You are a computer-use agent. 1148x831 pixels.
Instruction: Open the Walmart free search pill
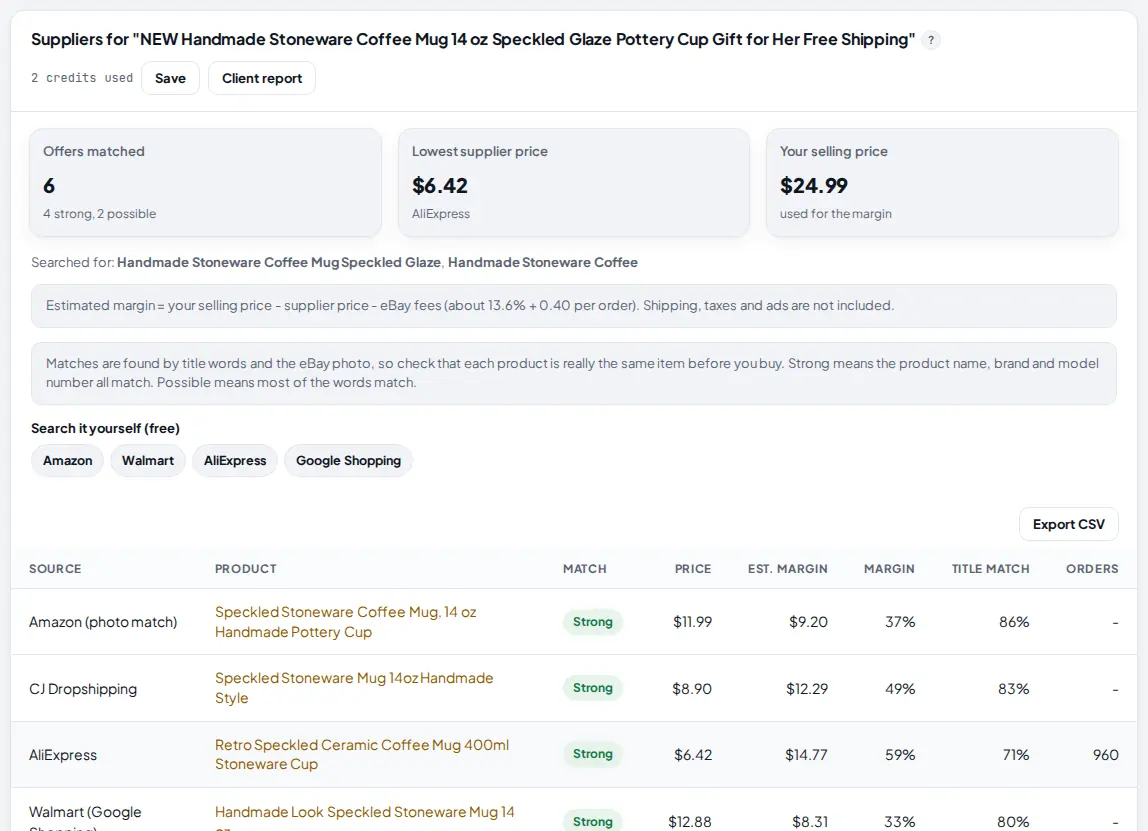[x=148, y=461]
